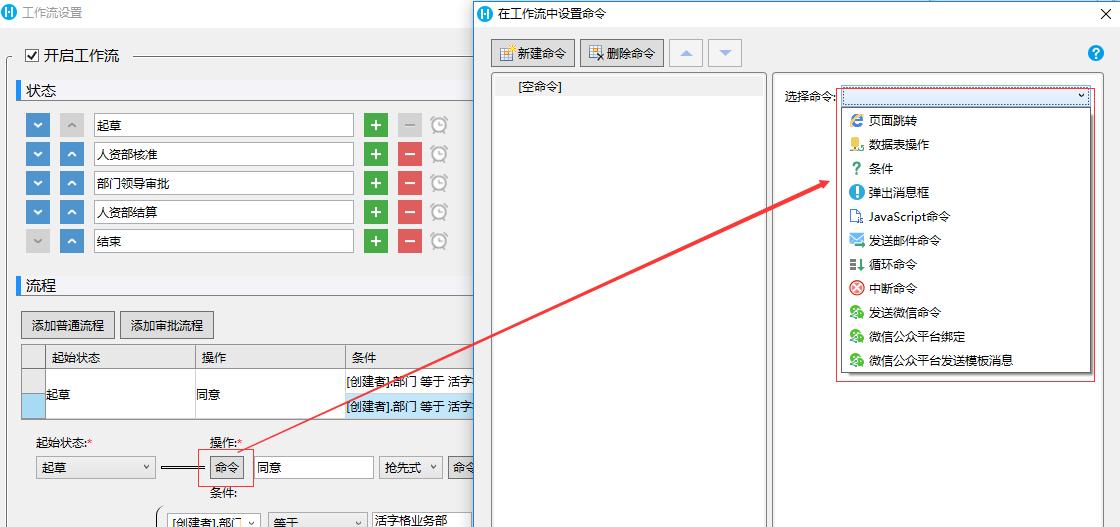Open the timer settings for 部门领导审批 state
This screenshot has height=527, width=1120.
(439, 184)
